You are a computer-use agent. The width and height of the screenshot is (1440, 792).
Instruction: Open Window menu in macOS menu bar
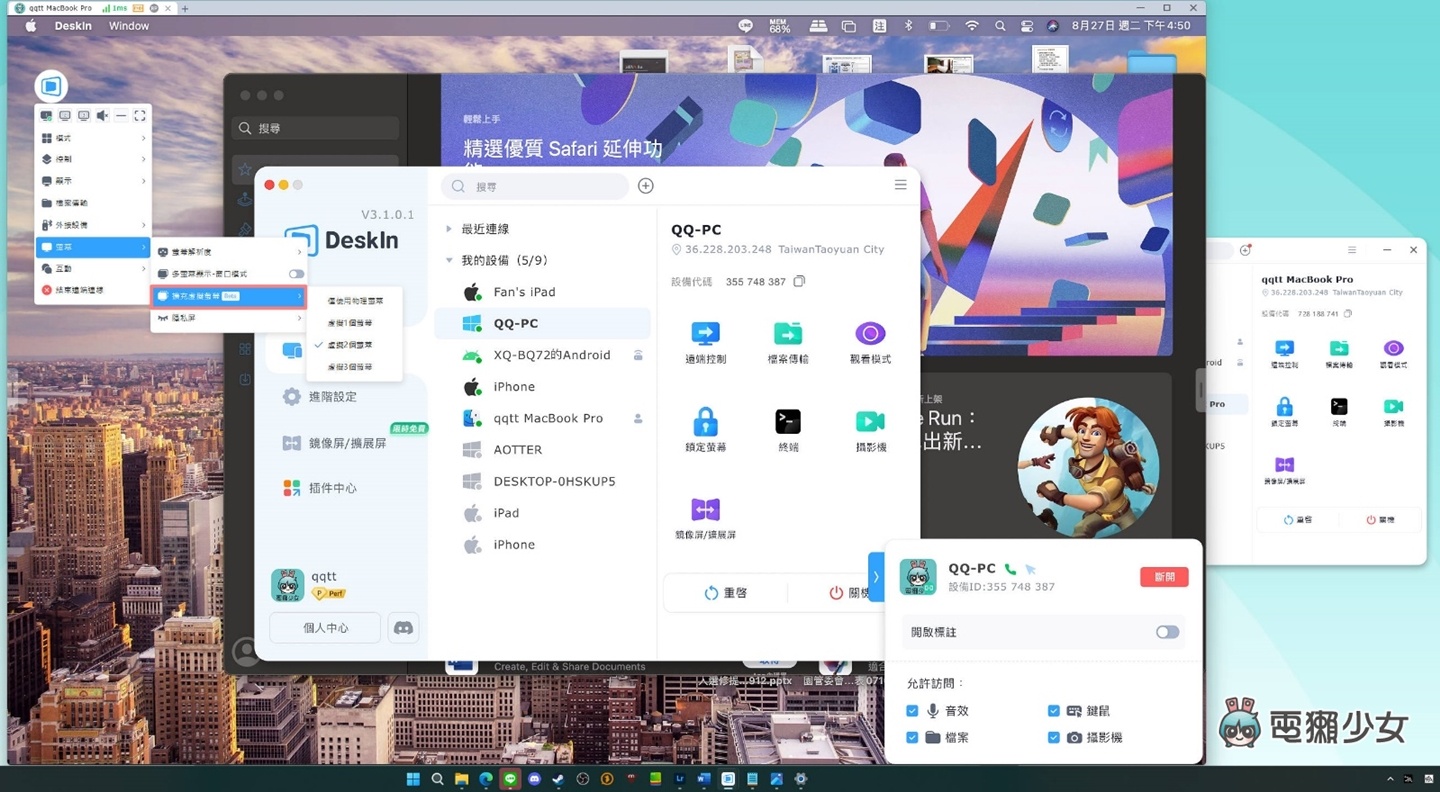129,26
